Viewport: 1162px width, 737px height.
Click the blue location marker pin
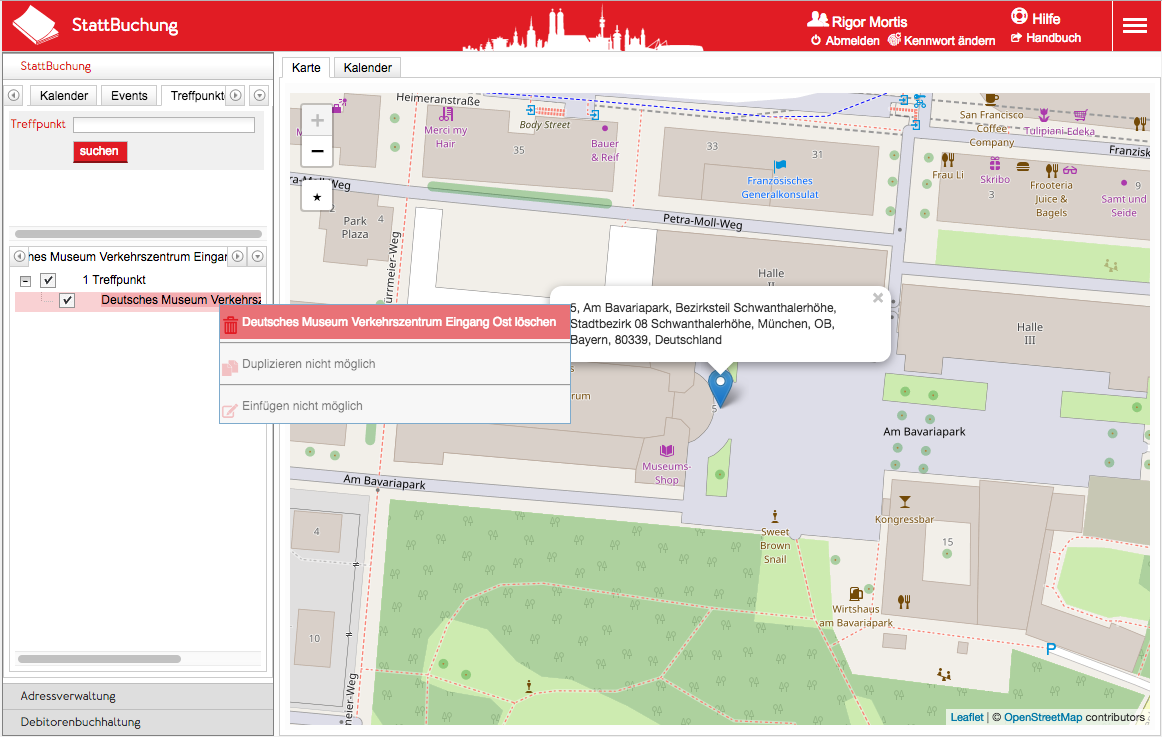pos(719,387)
